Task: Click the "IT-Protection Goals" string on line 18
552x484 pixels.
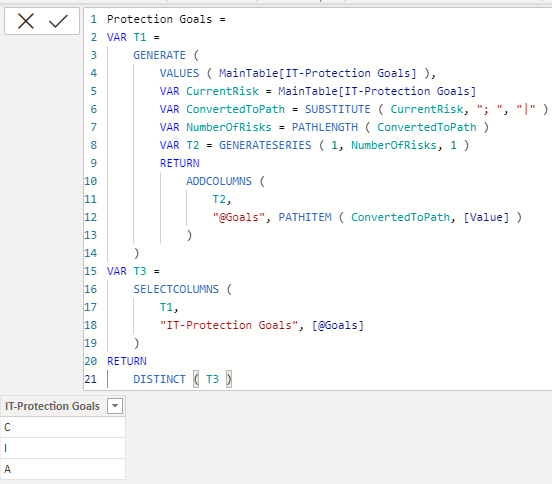Action: click(229, 325)
